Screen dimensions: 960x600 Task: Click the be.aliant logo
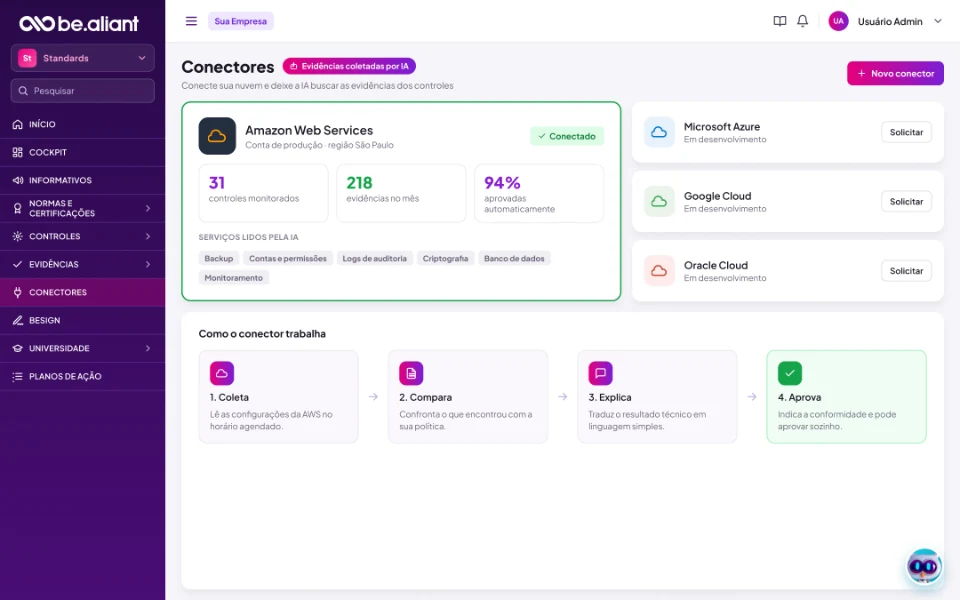pyautogui.click(x=79, y=23)
